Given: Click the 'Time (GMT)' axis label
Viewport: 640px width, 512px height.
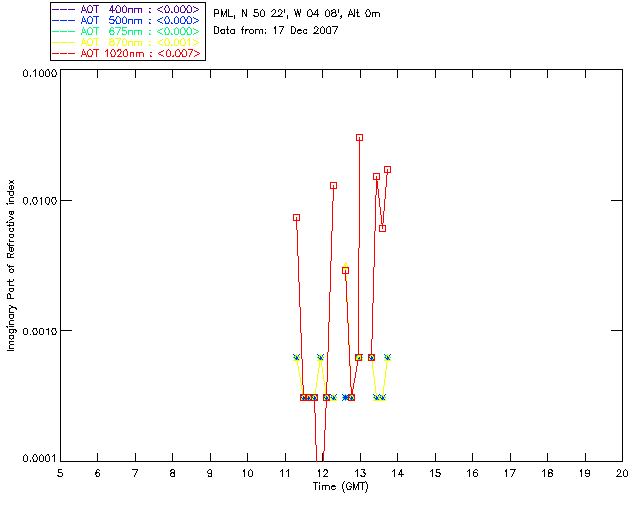Looking at the screenshot, I should (340, 487).
